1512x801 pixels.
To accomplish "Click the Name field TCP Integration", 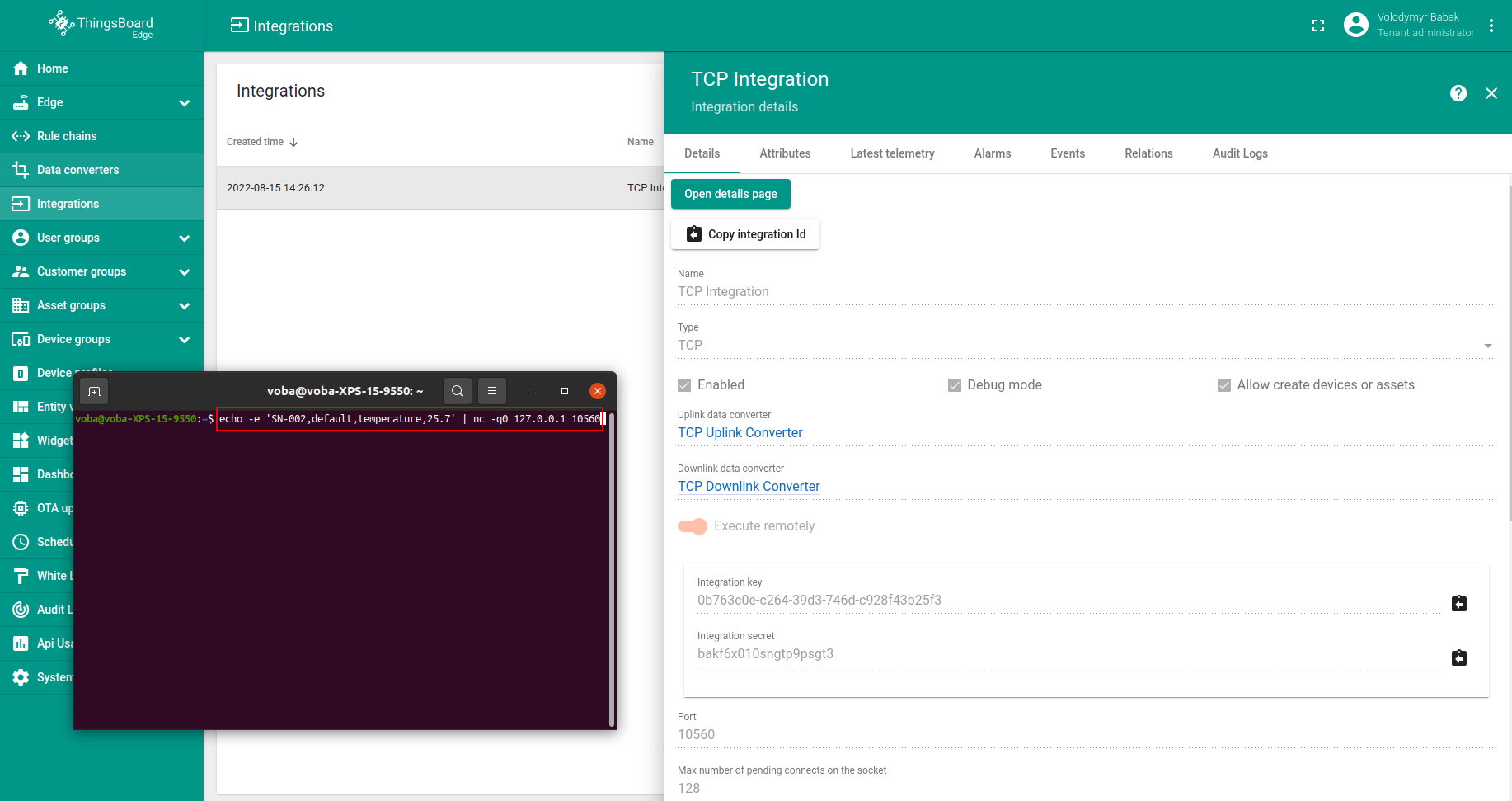I will pos(1085,292).
